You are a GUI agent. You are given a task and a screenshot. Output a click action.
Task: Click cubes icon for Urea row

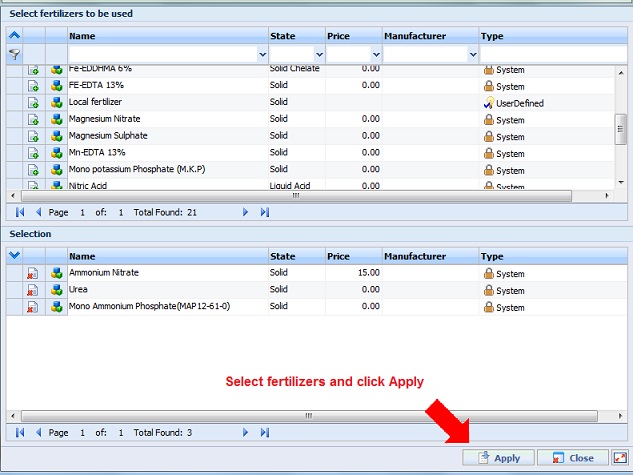(x=57, y=290)
